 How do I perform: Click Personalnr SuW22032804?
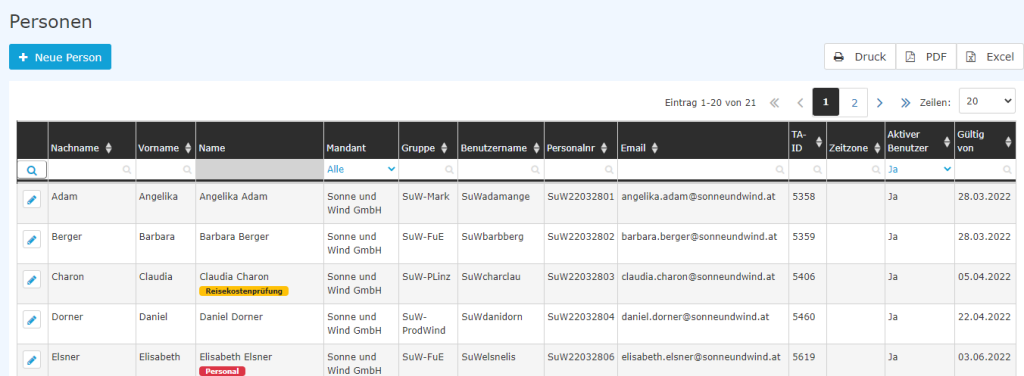click(581, 317)
